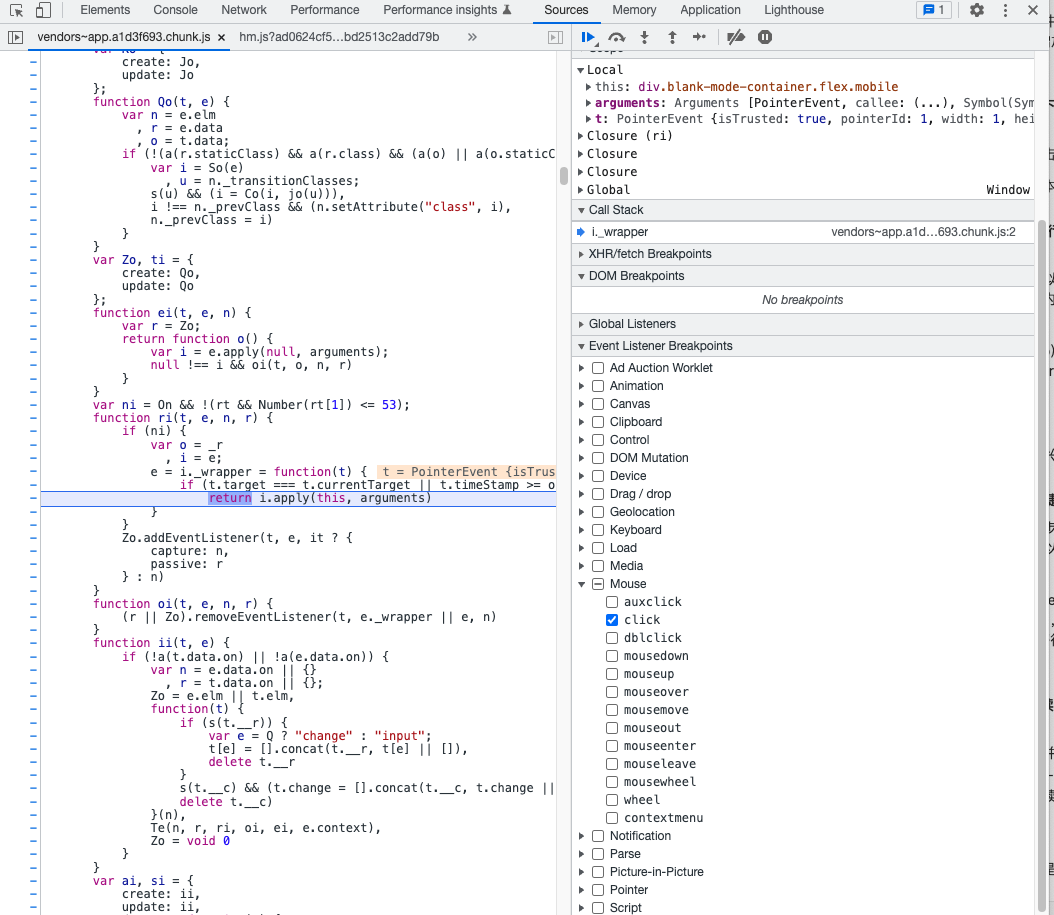
Task: Enable the auxclick event breakpoint
Action: pos(612,602)
